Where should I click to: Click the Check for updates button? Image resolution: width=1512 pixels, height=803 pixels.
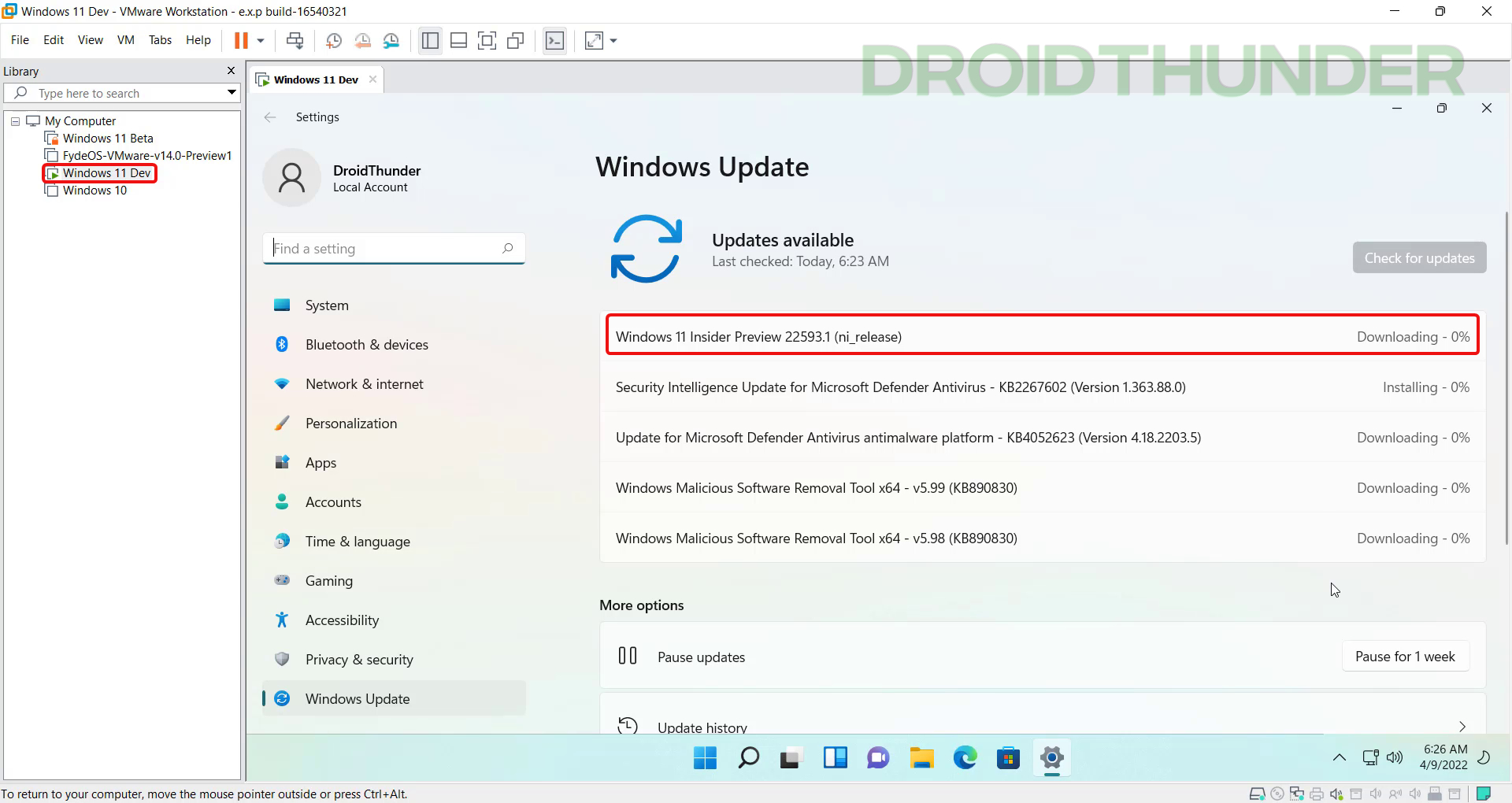coord(1419,258)
